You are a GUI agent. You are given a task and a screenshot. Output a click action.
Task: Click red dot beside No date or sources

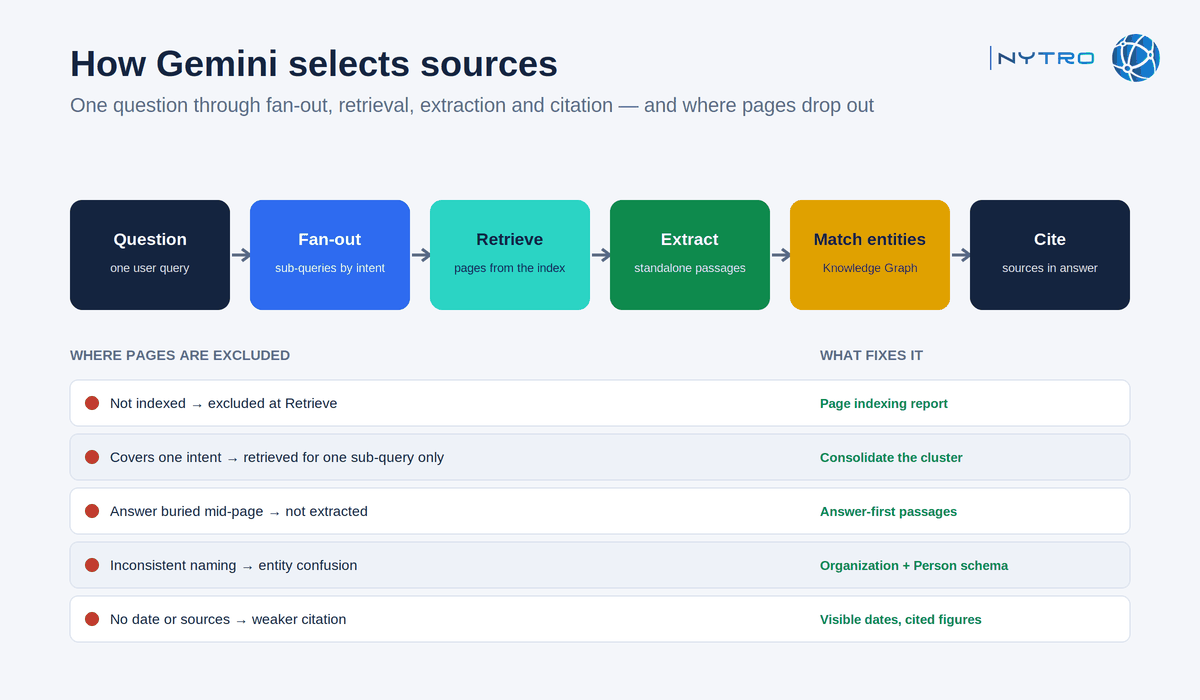[x=92, y=619]
